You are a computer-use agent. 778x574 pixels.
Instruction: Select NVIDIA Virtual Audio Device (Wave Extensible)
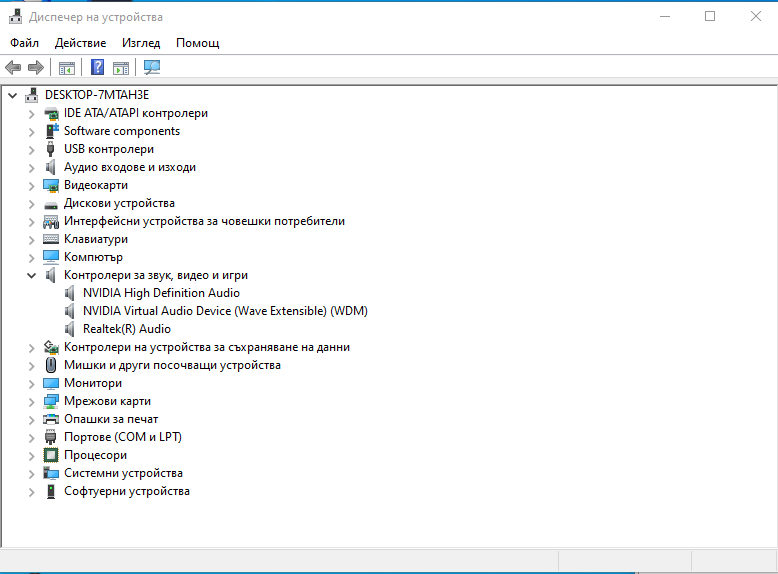pos(225,311)
